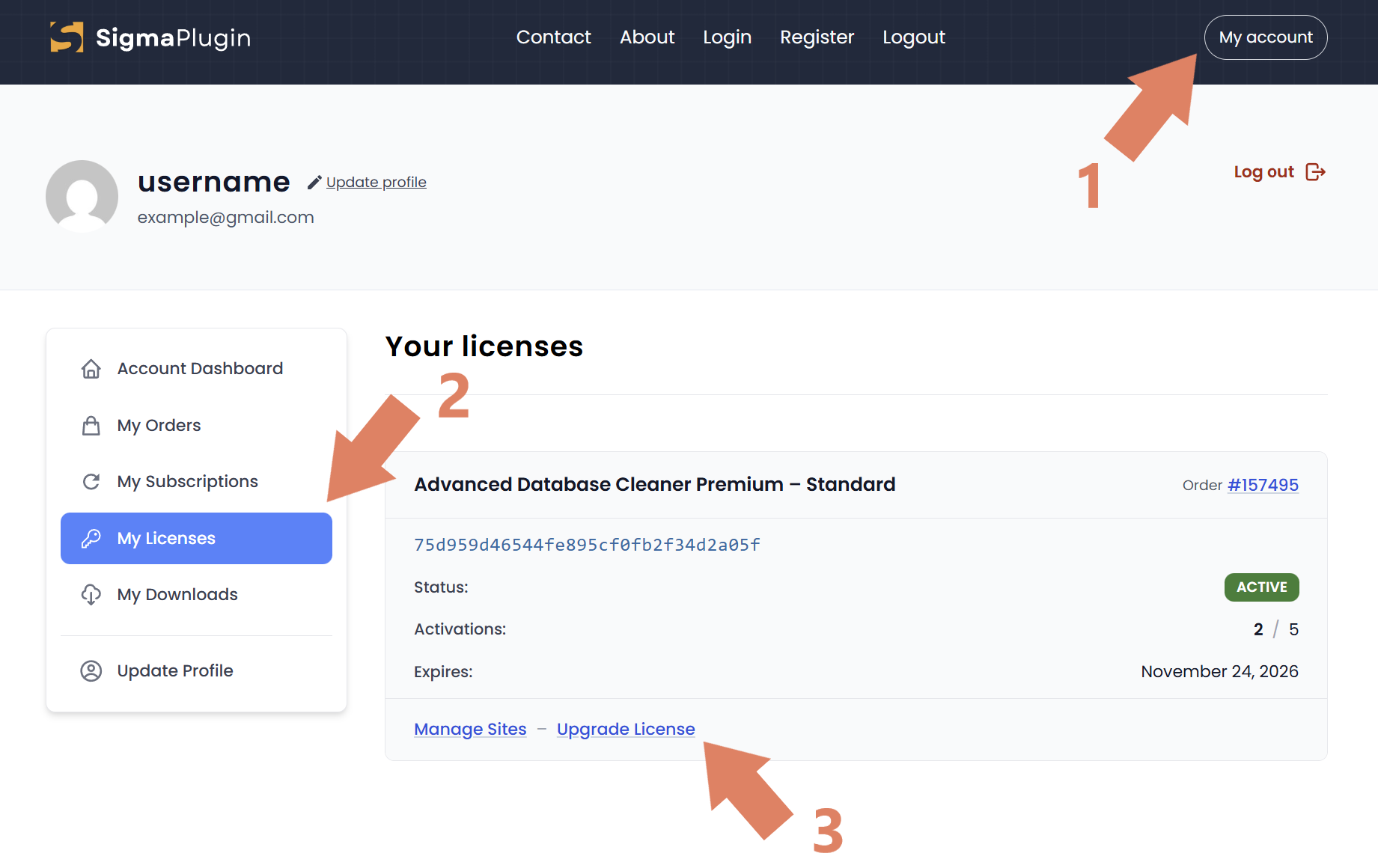Click the example@gmail.com email text
The image size is (1378, 868).
[226, 218]
